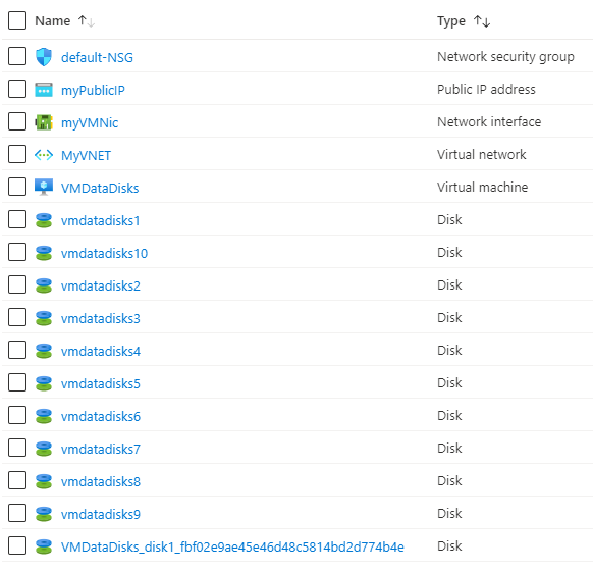Image resolution: width=593 pixels, height=573 pixels.
Task: Click the VMDataDisks_disk1 OS disk icon
Action: pyautogui.click(x=44, y=547)
